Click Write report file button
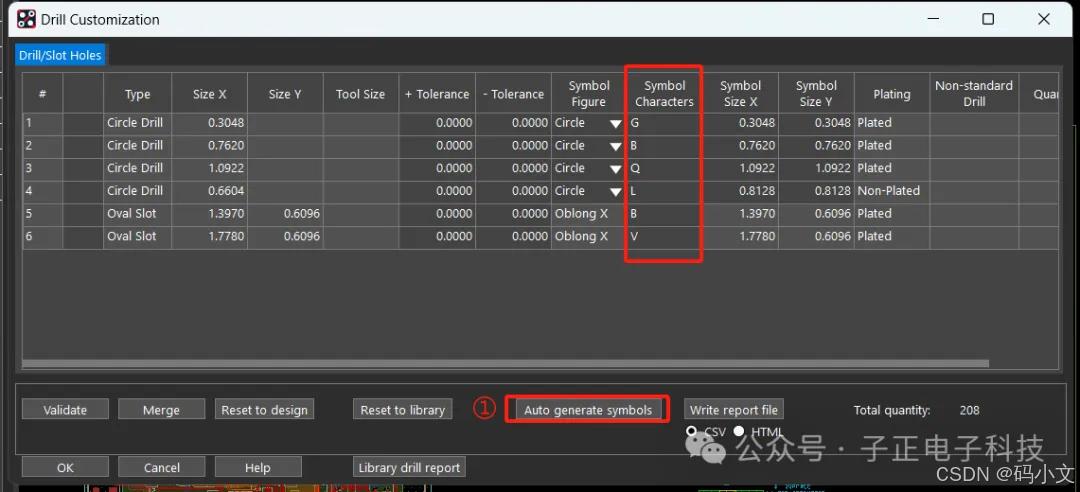Viewport: 1080px width, 492px height. (x=734, y=409)
